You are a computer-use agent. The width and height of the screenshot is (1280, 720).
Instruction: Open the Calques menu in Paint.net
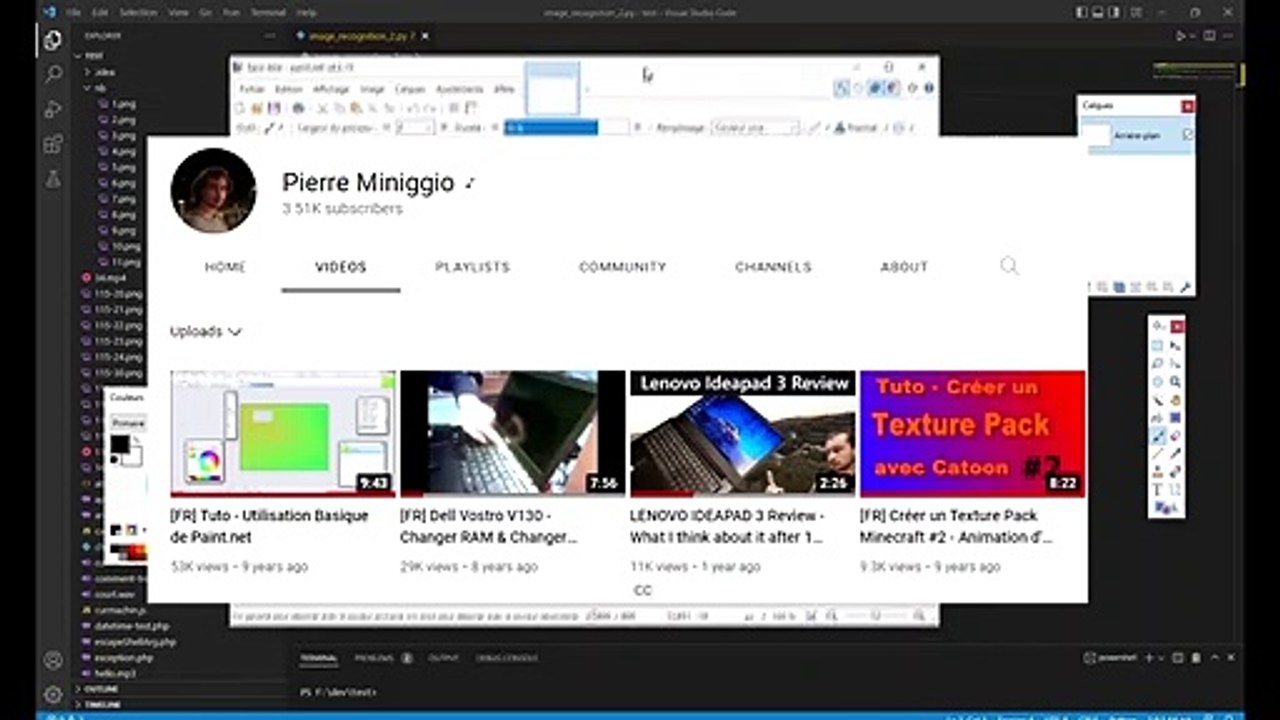(410, 89)
